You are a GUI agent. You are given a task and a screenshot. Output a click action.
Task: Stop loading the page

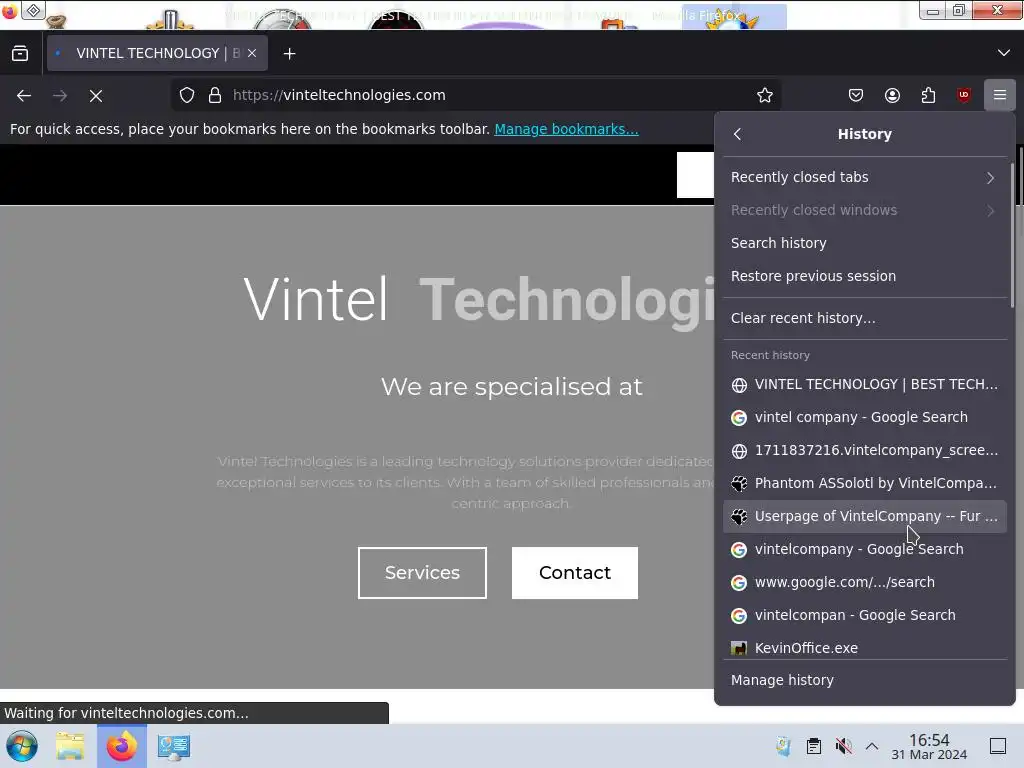pyautogui.click(x=96, y=95)
